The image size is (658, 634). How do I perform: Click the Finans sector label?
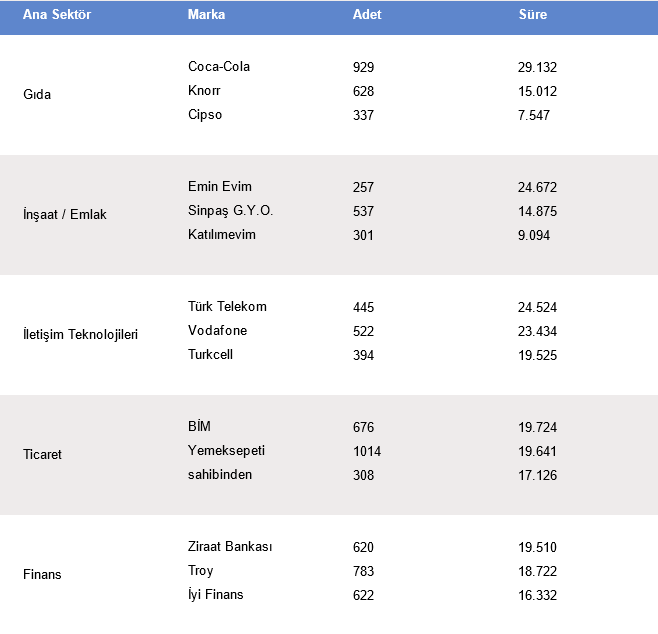coord(42,575)
